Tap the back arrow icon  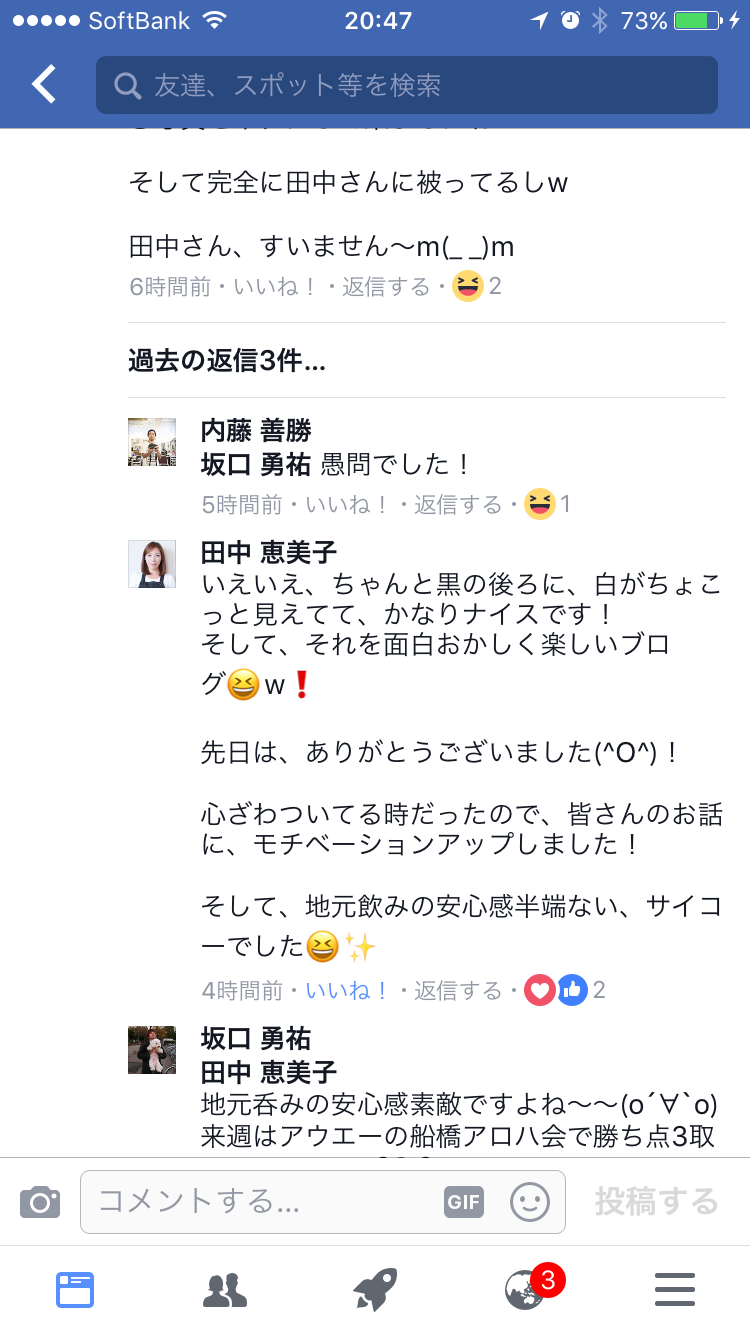click(x=44, y=85)
